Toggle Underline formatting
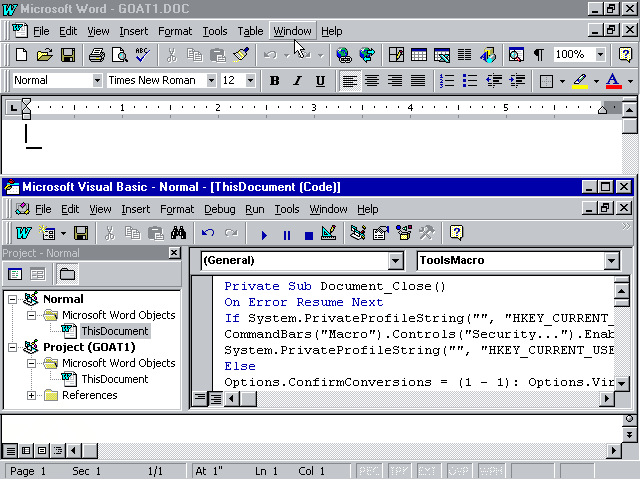This screenshot has height=480, width=640. pyautogui.click(x=320, y=81)
